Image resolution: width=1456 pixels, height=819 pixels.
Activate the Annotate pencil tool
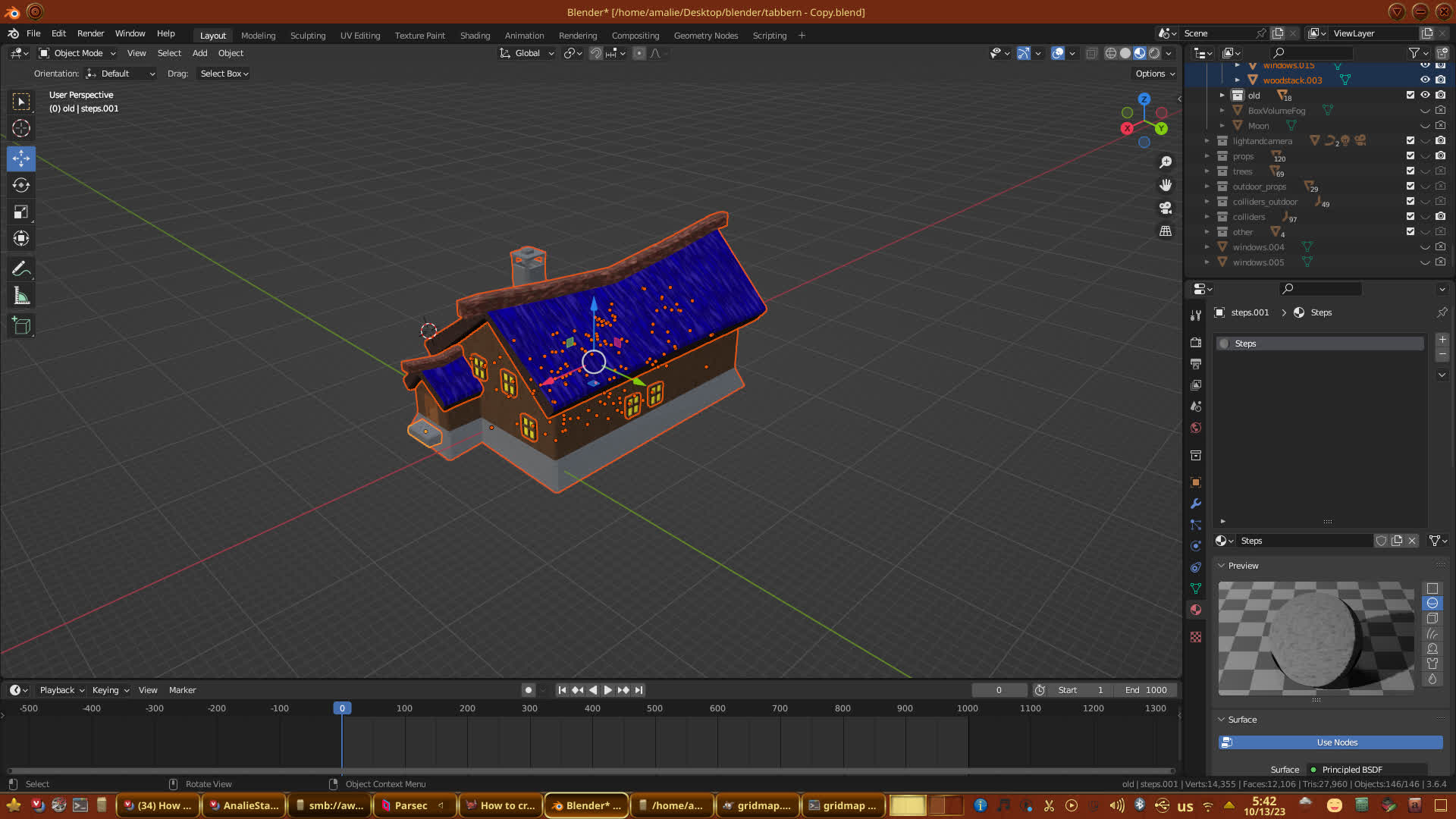pos(21,268)
